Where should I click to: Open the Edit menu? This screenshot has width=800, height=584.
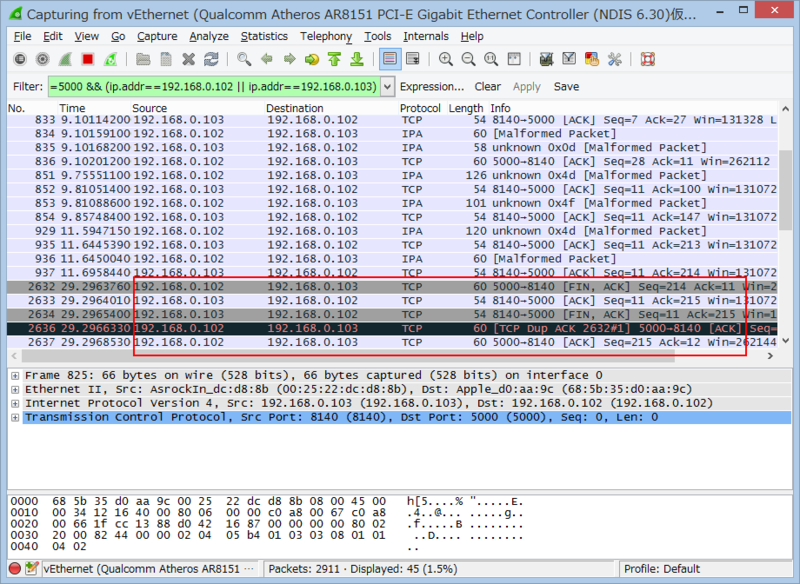53,36
